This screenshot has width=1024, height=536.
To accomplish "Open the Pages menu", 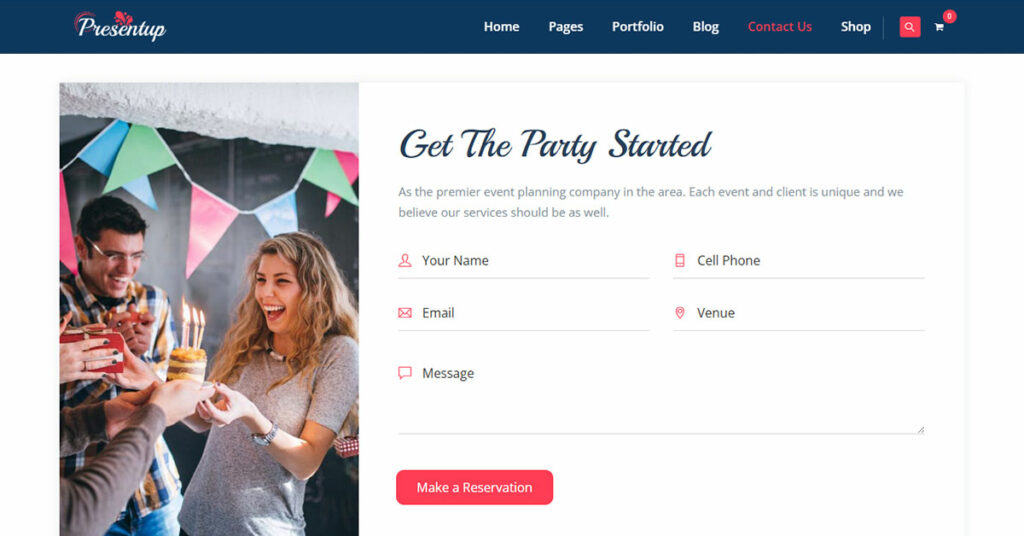I will point(566,27).
